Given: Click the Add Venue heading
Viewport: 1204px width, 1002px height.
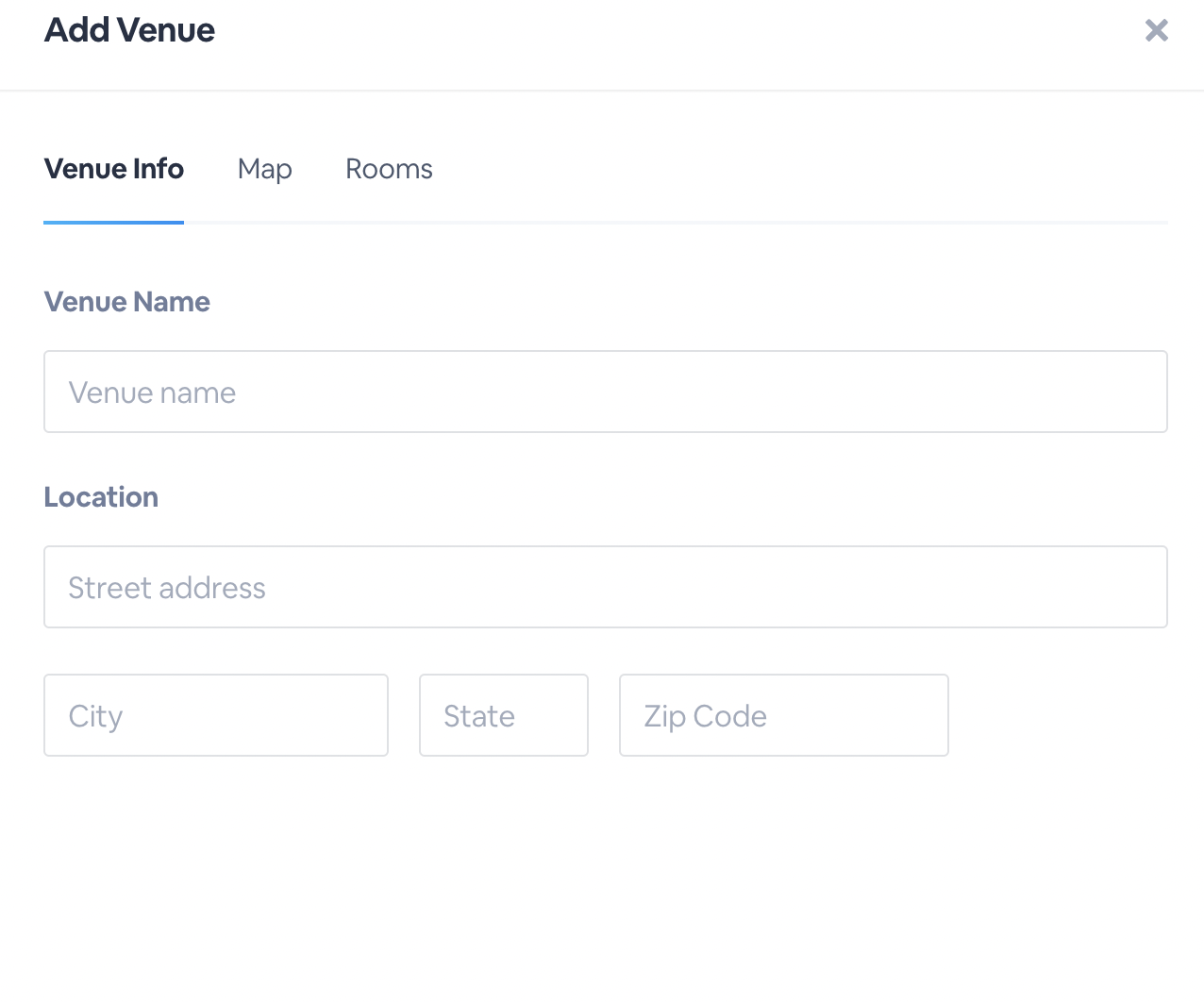Looking at the screenshot, I should [x=130, y=30].
